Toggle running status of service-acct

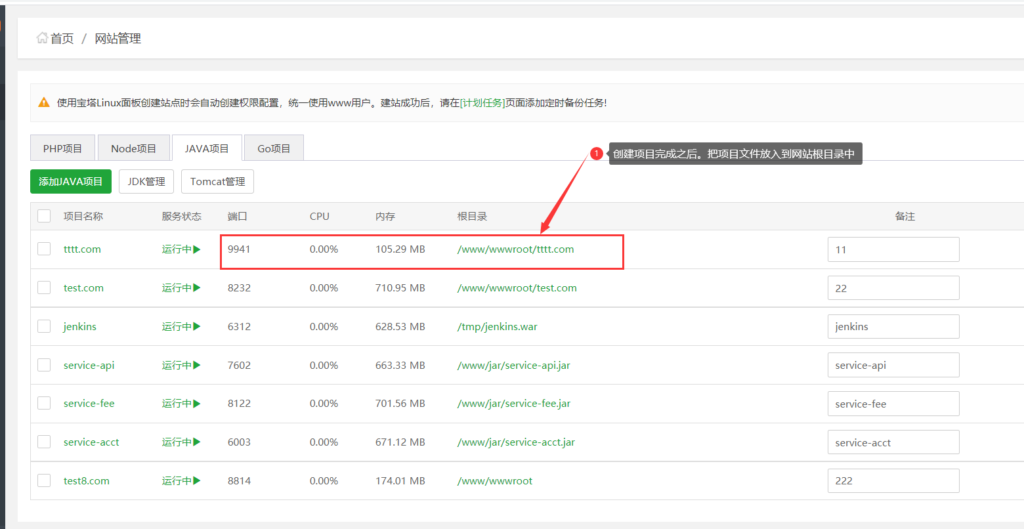coord(181,442)
